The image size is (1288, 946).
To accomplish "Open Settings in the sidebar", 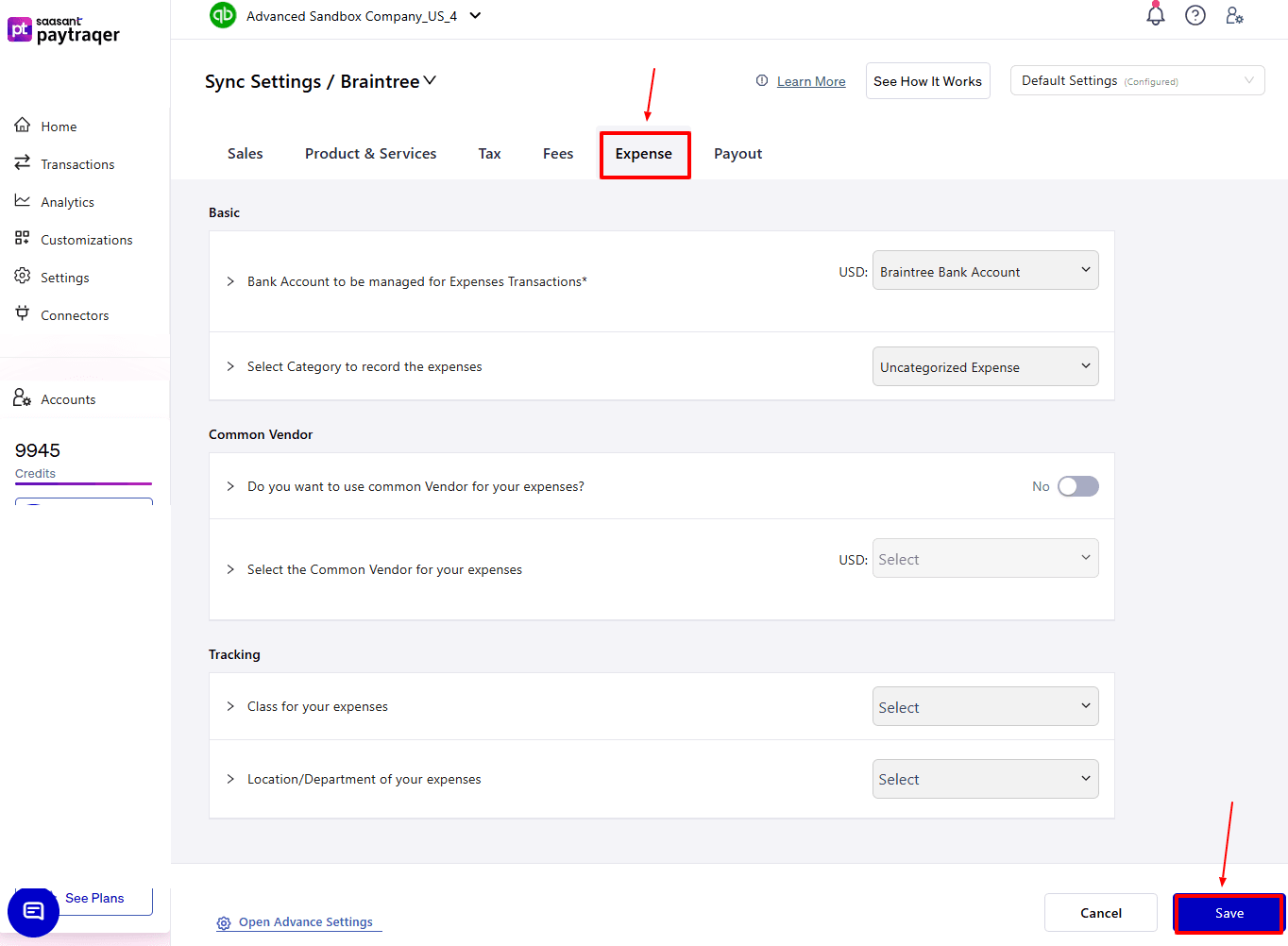I will [65, 278].
